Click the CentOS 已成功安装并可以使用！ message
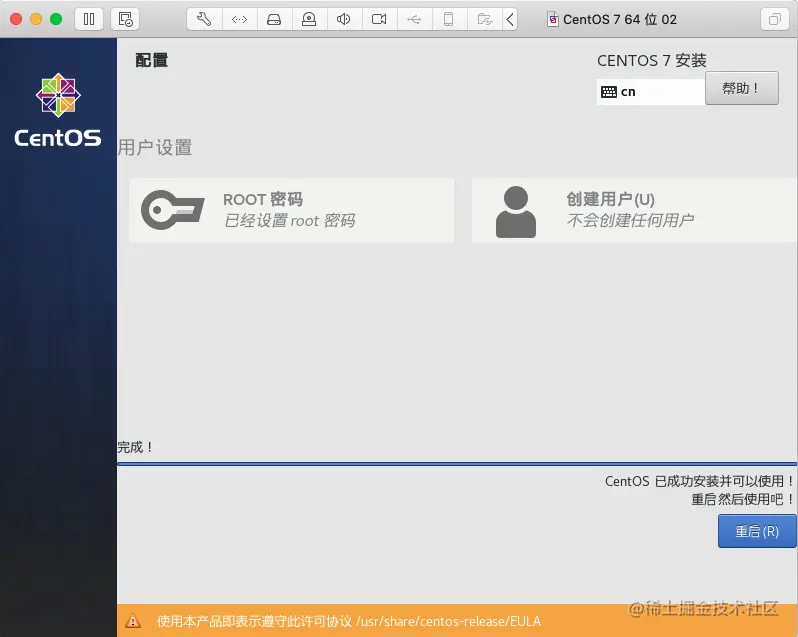 coord(699,481)
